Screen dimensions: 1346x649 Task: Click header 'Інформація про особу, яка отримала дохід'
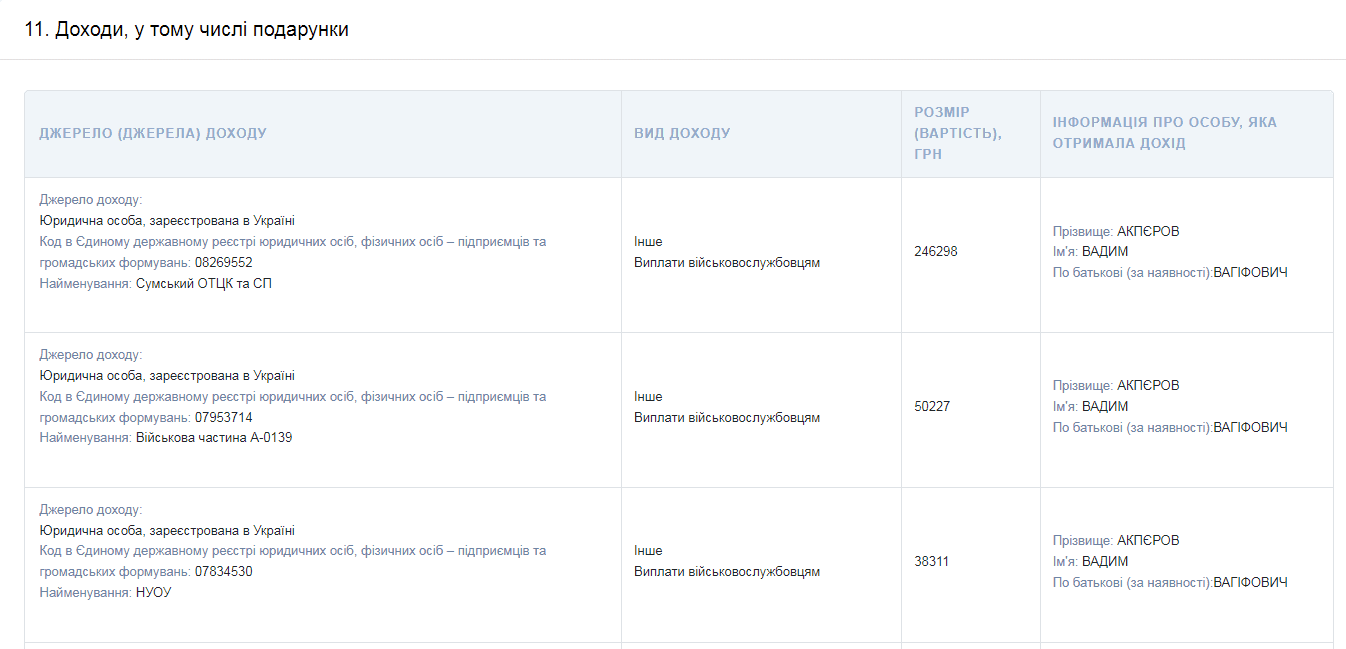click(x=1165, y=133)
